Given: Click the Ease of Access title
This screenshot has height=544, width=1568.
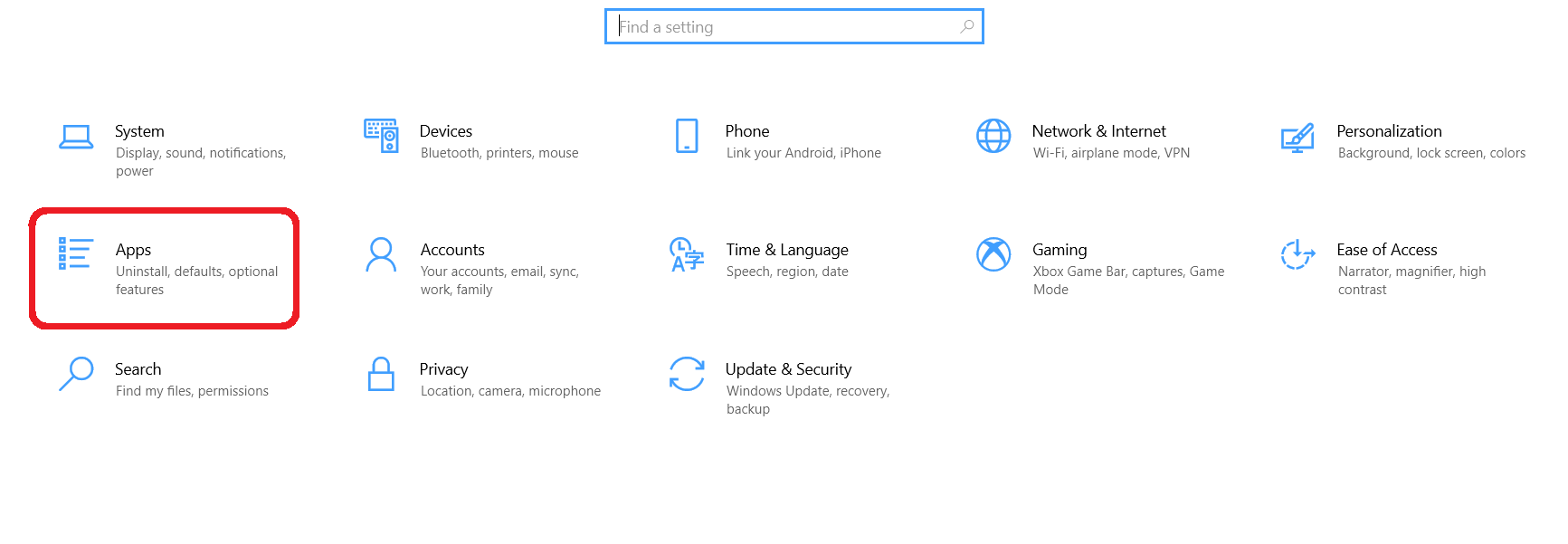Looking at the screenshot, I should [x=1387, y=250].
